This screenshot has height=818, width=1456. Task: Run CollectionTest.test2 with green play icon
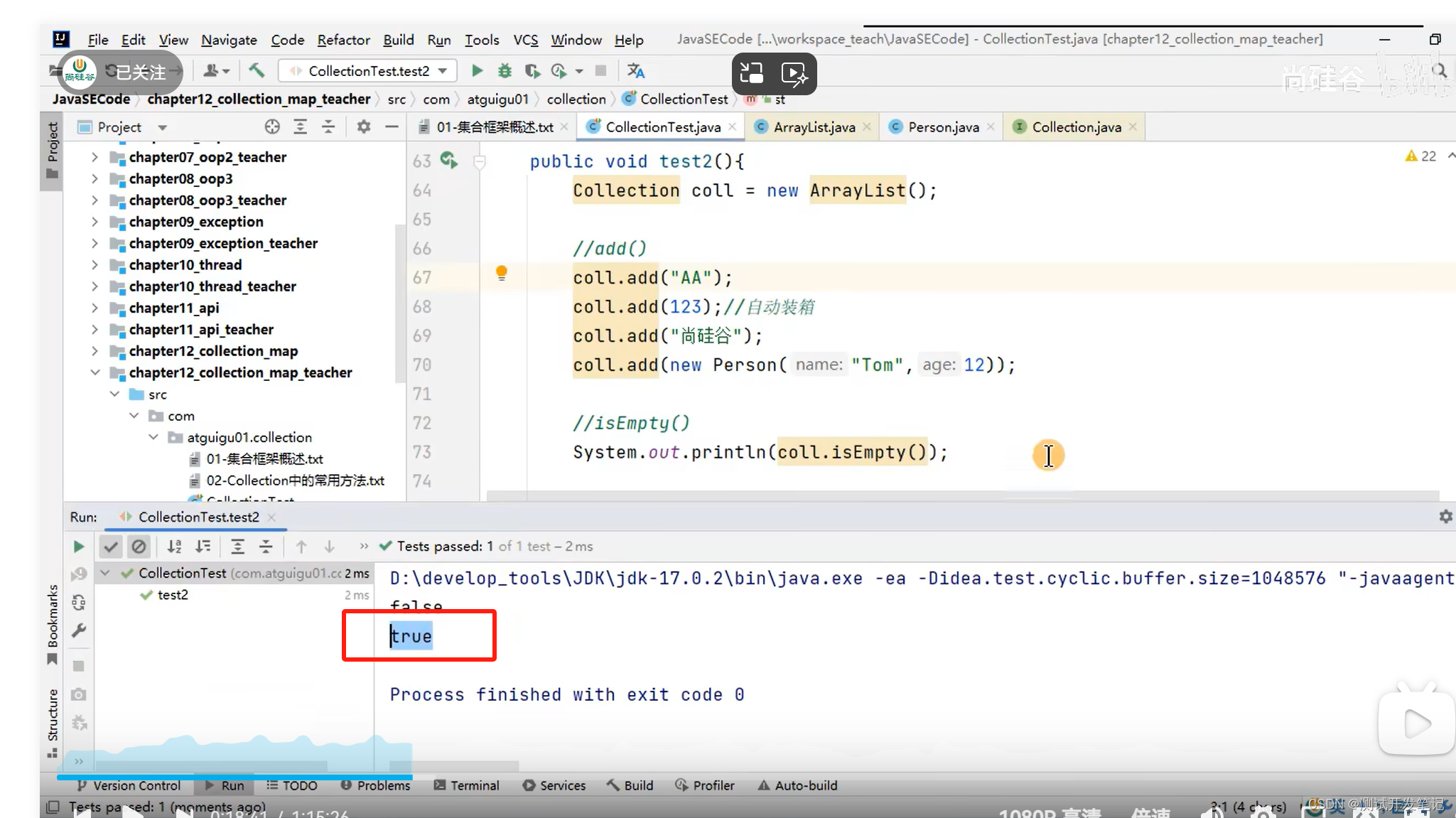click(477, 70)
